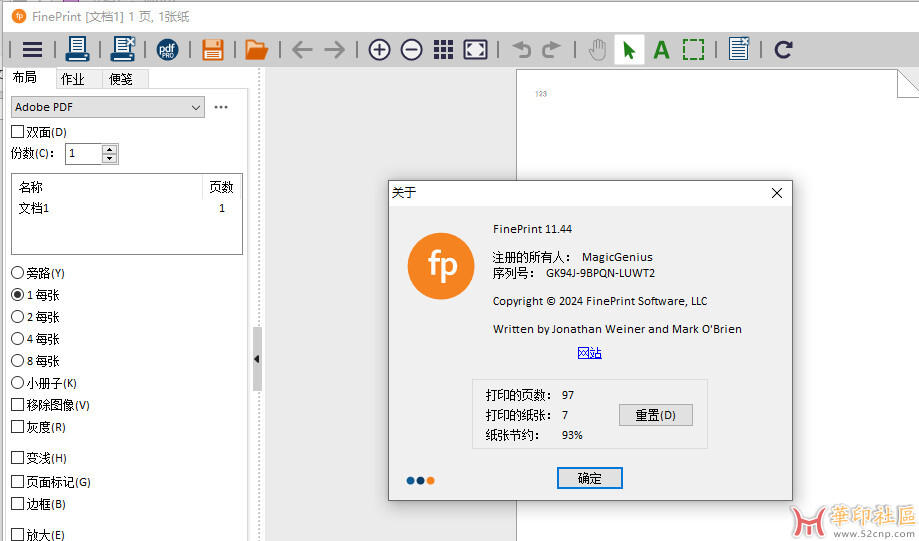Select the dashed rectangle selection tool
This screenshot has height=541, width=919.
(x=693, y=50)
